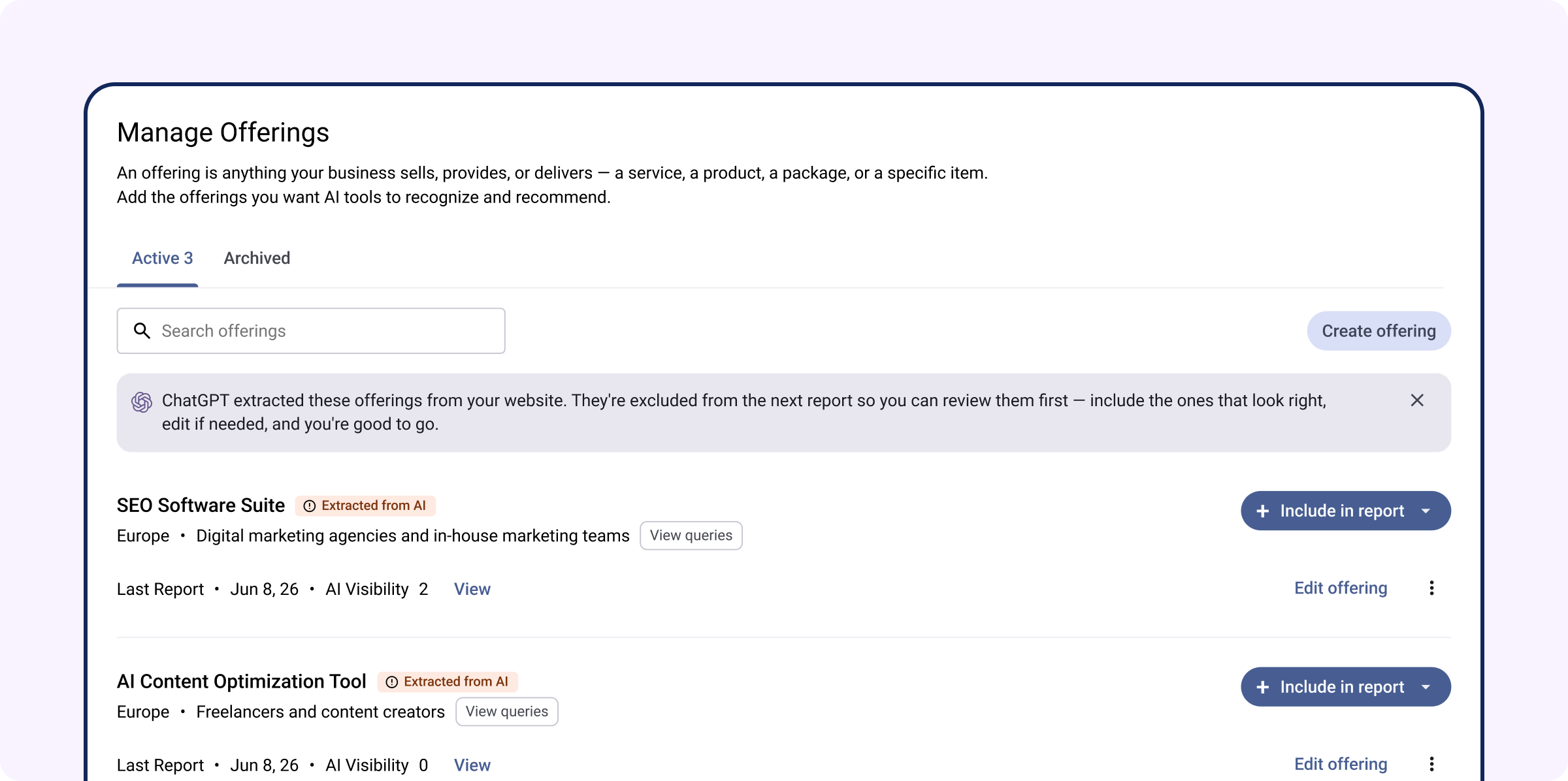Dismiss the ChatGPT extraction notice banner
Screen dimensions: 1568x781
(1416, 400)
